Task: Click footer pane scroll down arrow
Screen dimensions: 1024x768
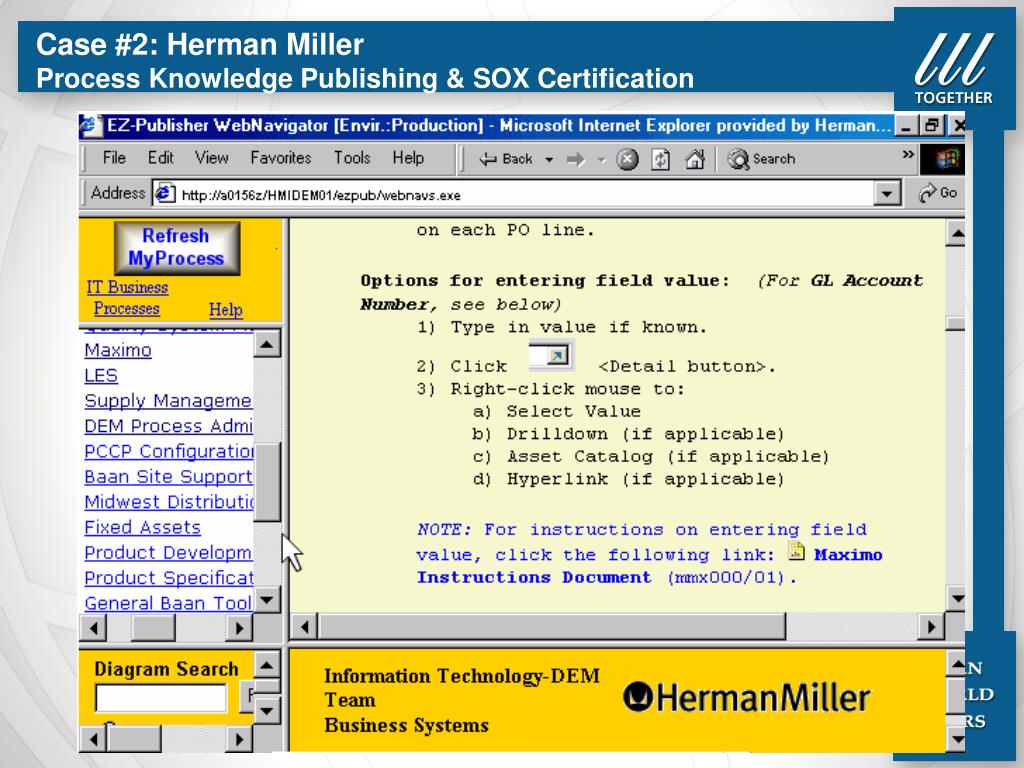Action: 955,739
